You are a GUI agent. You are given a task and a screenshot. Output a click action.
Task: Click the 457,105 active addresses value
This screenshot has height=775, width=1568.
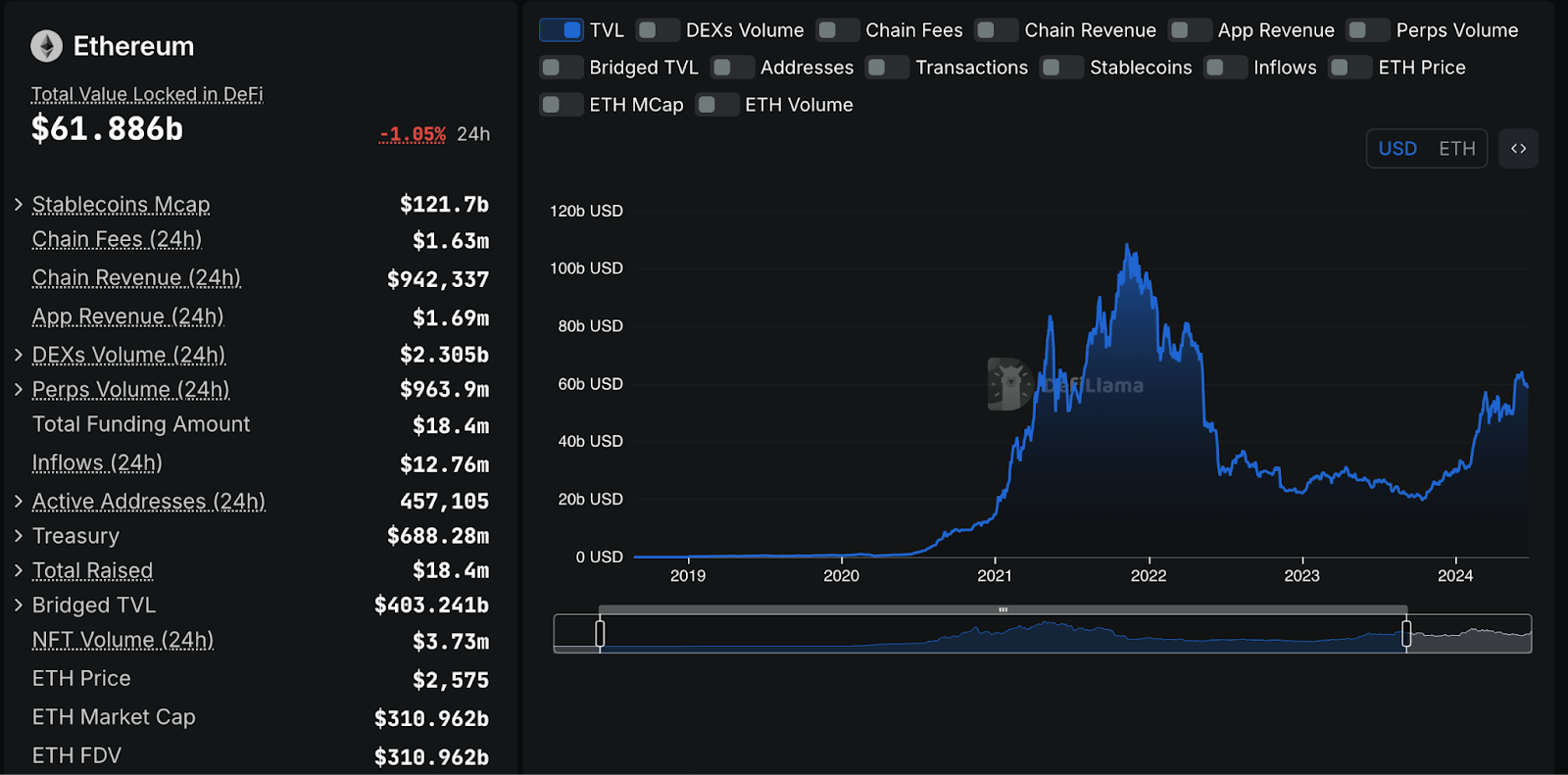pyautogui.click(x=444, y=502)
